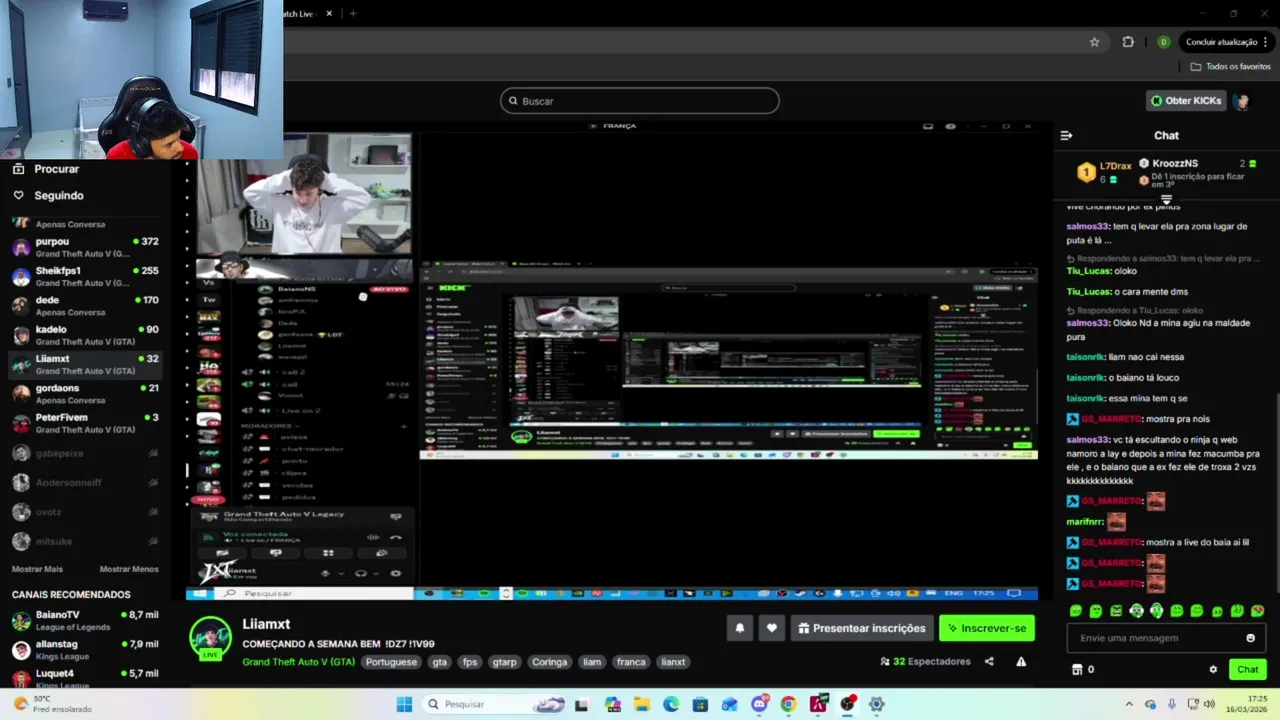The width and height of the screenshot is (1280, 720).
Task: Select the Portuguese tag
Action: click(x=391, y=662)
